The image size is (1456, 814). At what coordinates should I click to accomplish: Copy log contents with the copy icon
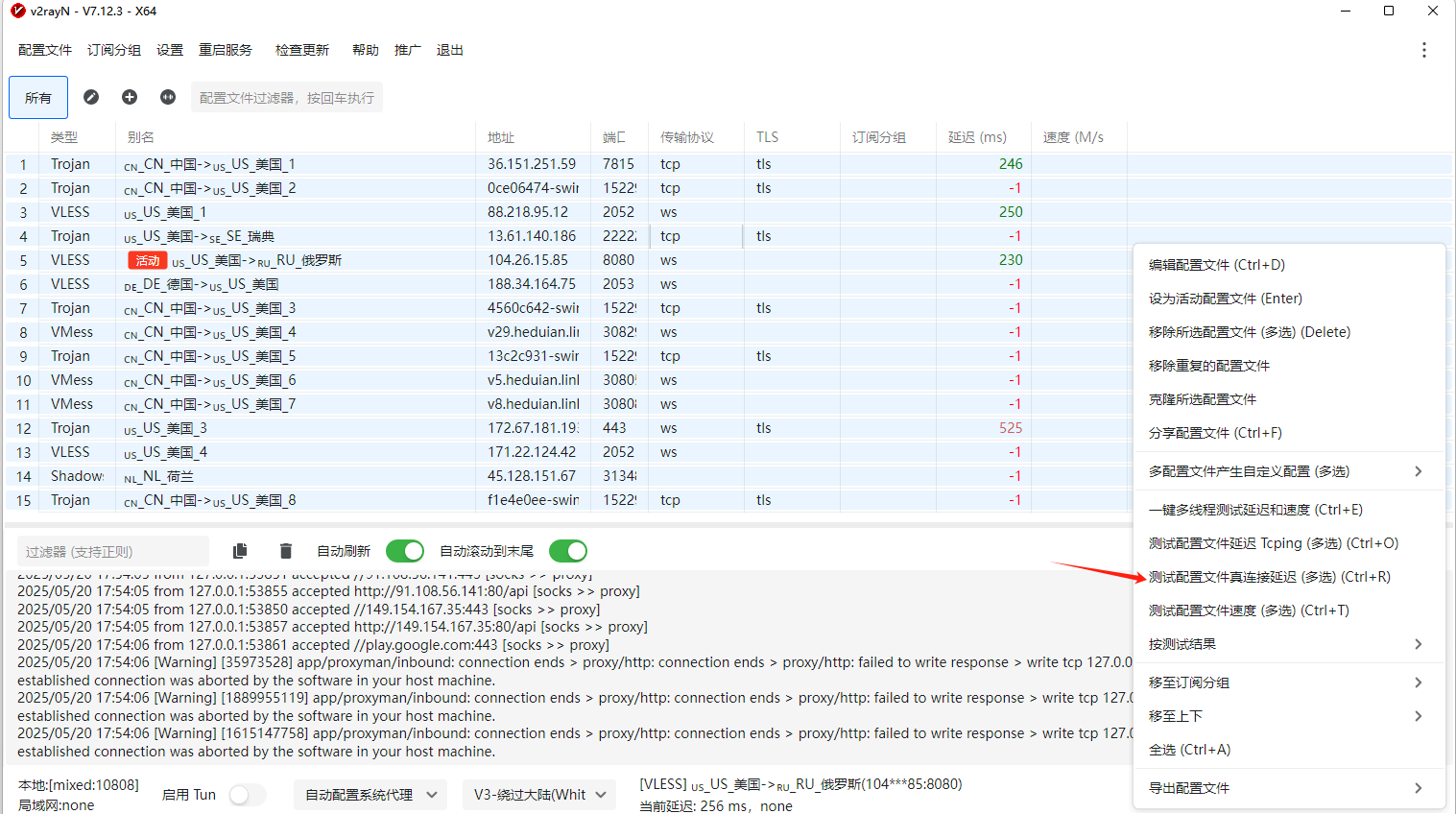[240, 551]
